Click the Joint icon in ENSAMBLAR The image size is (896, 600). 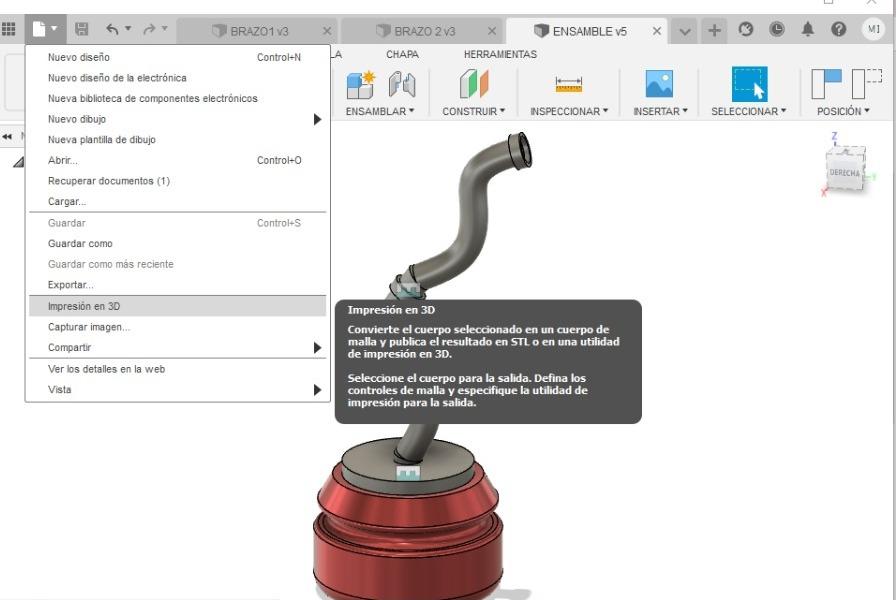[402, 85]
